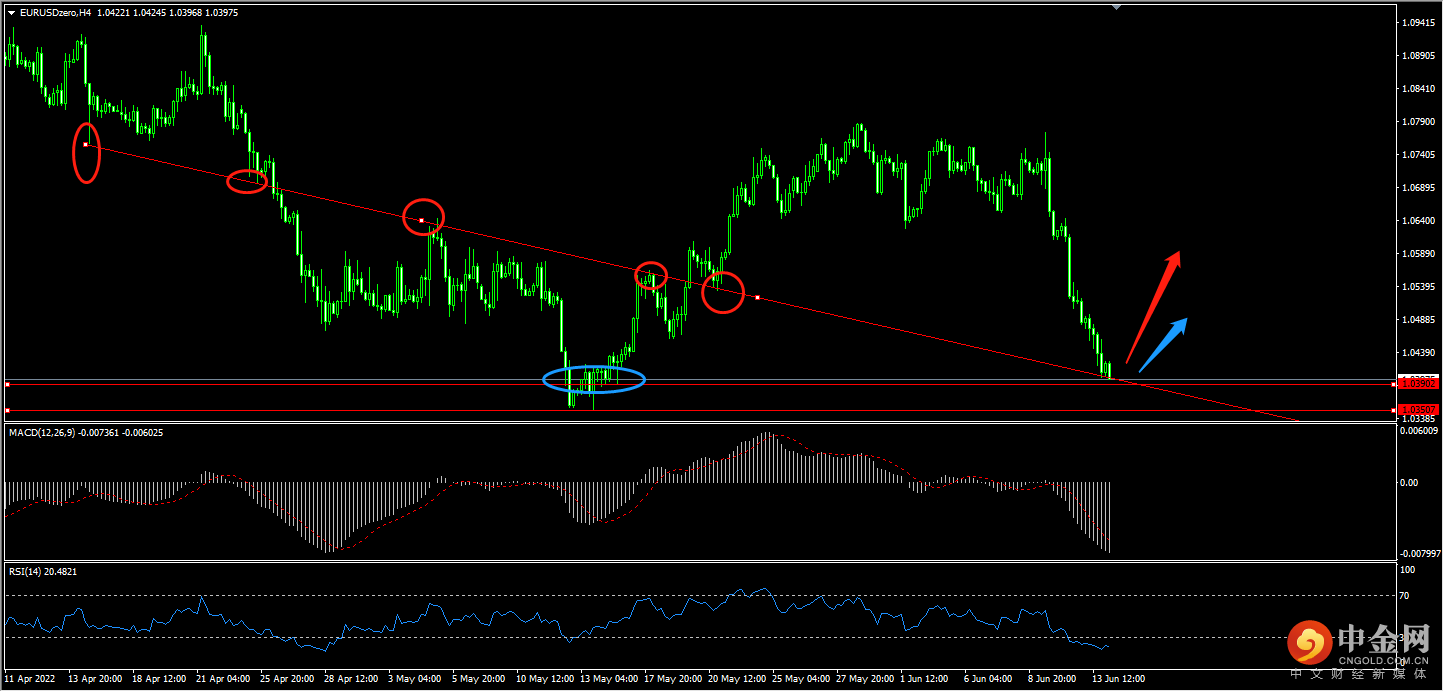
Task: Click the 1.03385 price scale value
Action: click(1419, 419)
